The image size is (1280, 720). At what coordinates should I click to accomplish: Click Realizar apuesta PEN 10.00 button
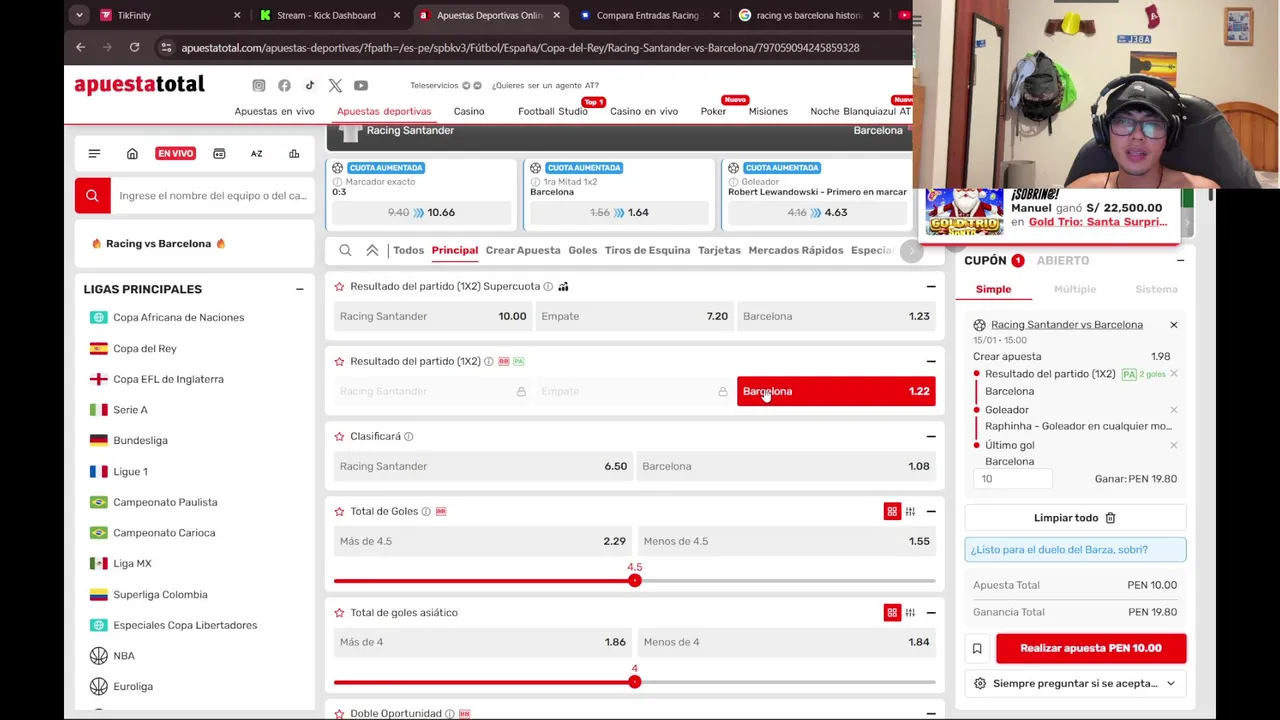1091,648
